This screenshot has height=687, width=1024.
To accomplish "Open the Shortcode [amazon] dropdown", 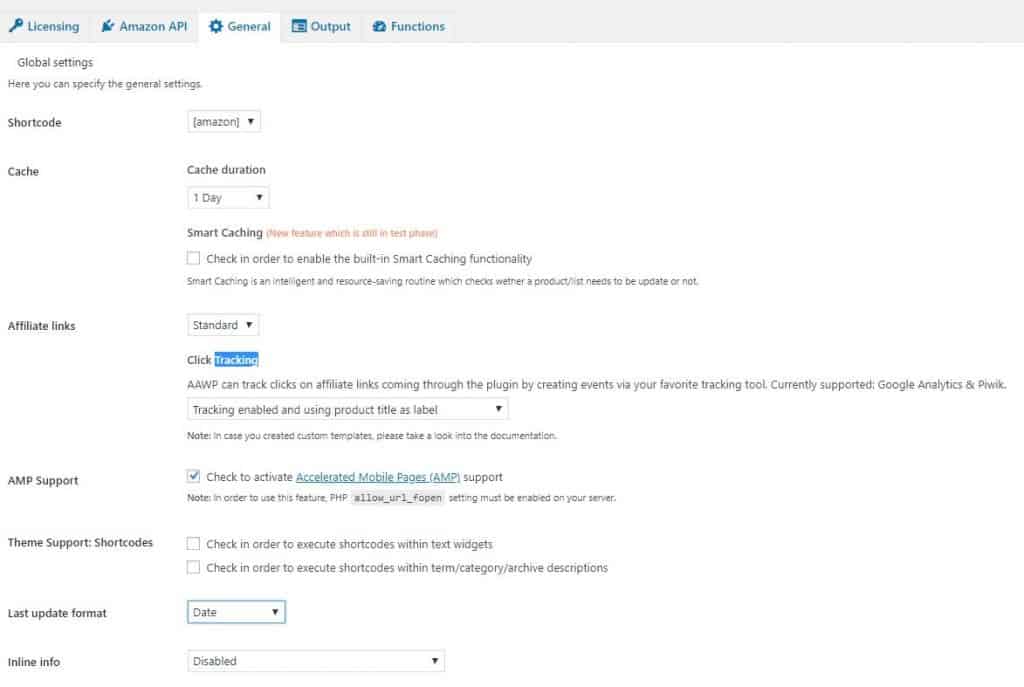I will [x=223, y=121].
